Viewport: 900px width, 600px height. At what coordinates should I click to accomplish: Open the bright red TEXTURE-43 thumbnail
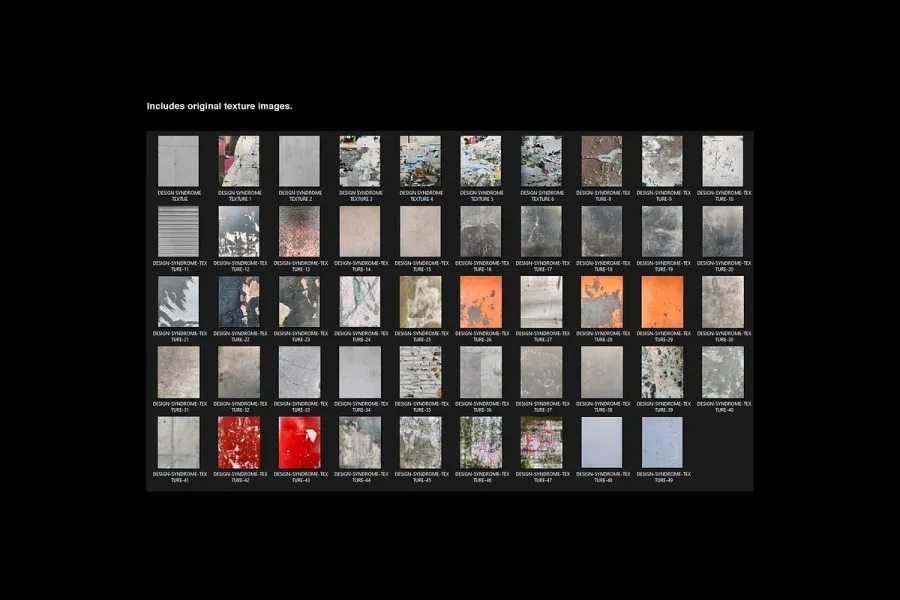[300, 442]
